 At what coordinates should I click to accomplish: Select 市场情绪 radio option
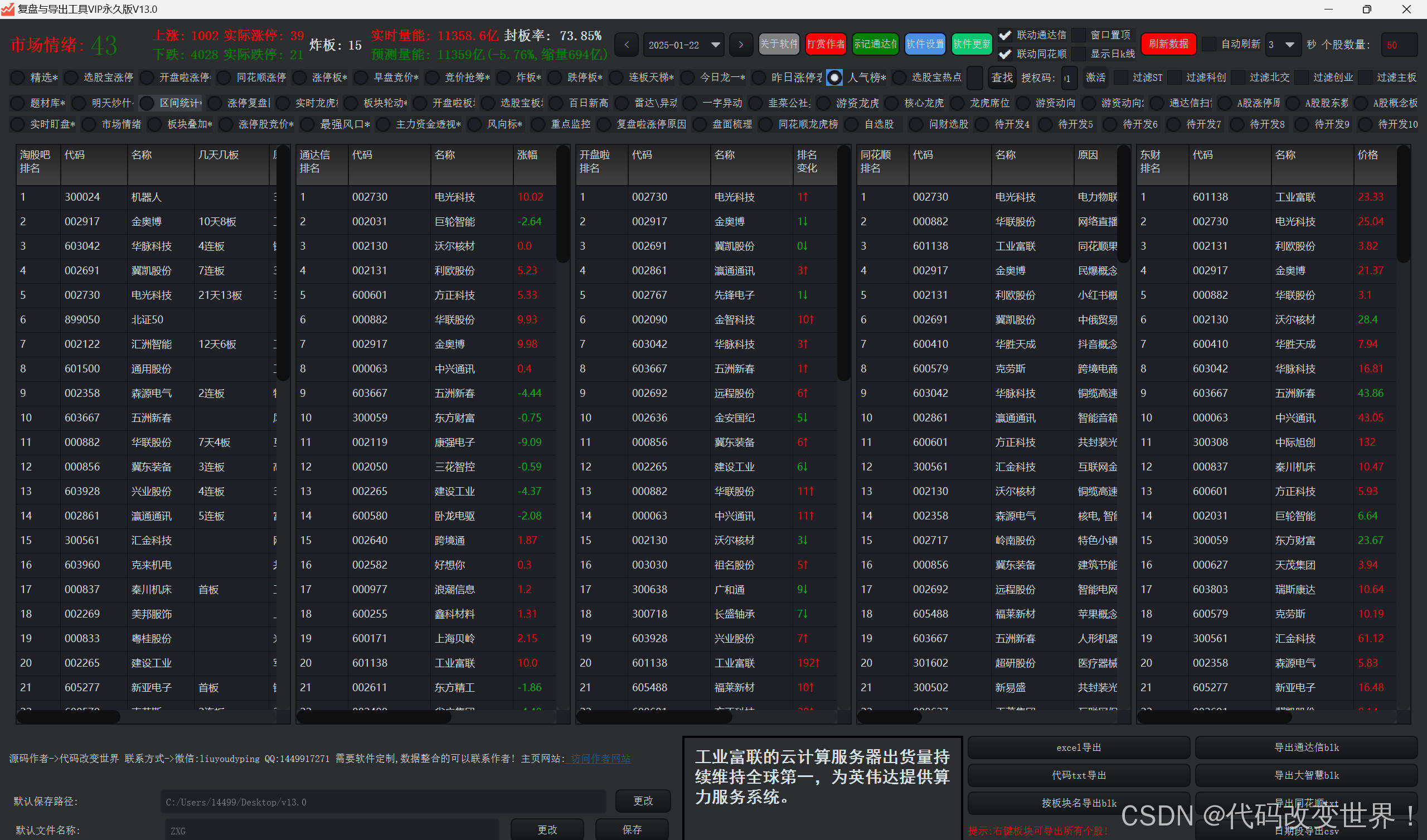(x=89, y=124)
